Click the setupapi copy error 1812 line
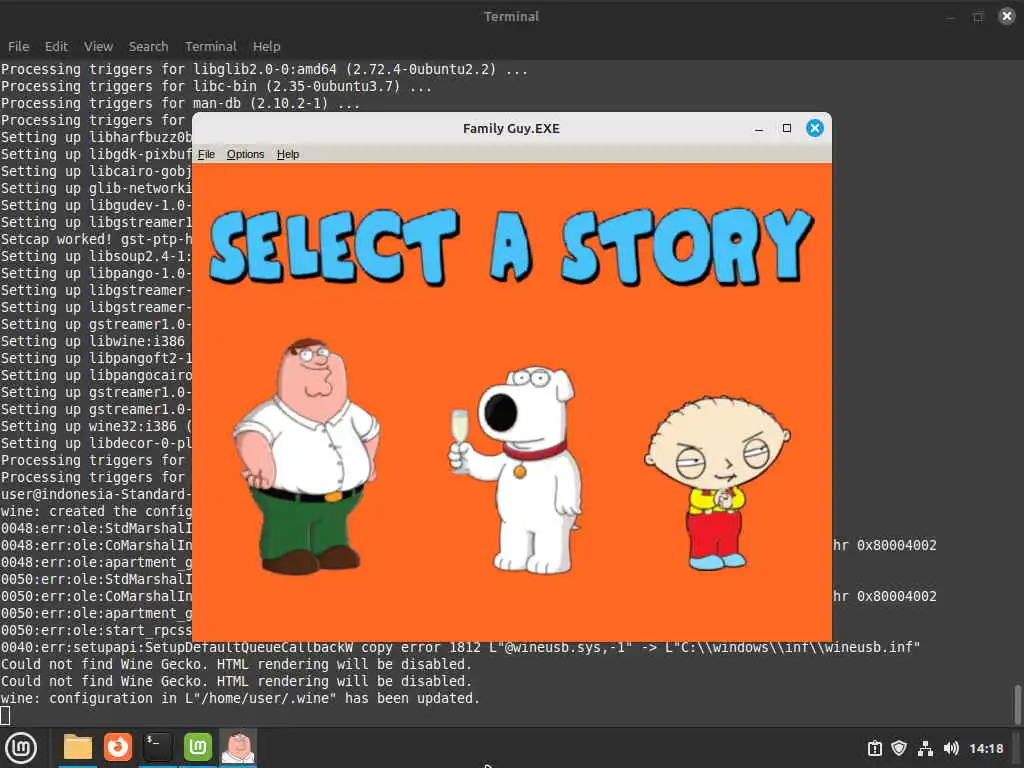Viewport: 1024px width, 768px height. click(460, 647)
